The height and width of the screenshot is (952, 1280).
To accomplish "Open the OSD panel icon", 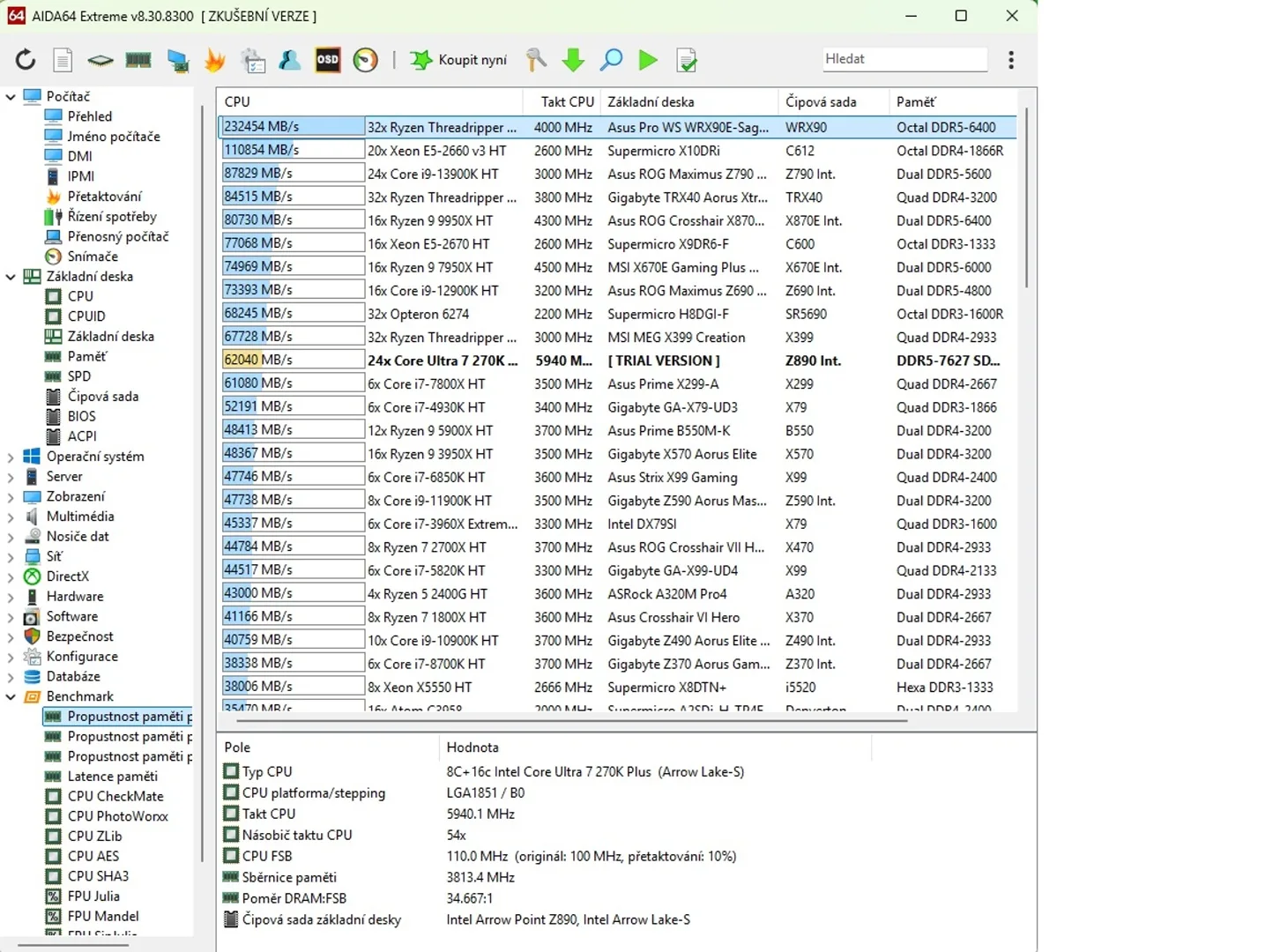I will 328,60.
